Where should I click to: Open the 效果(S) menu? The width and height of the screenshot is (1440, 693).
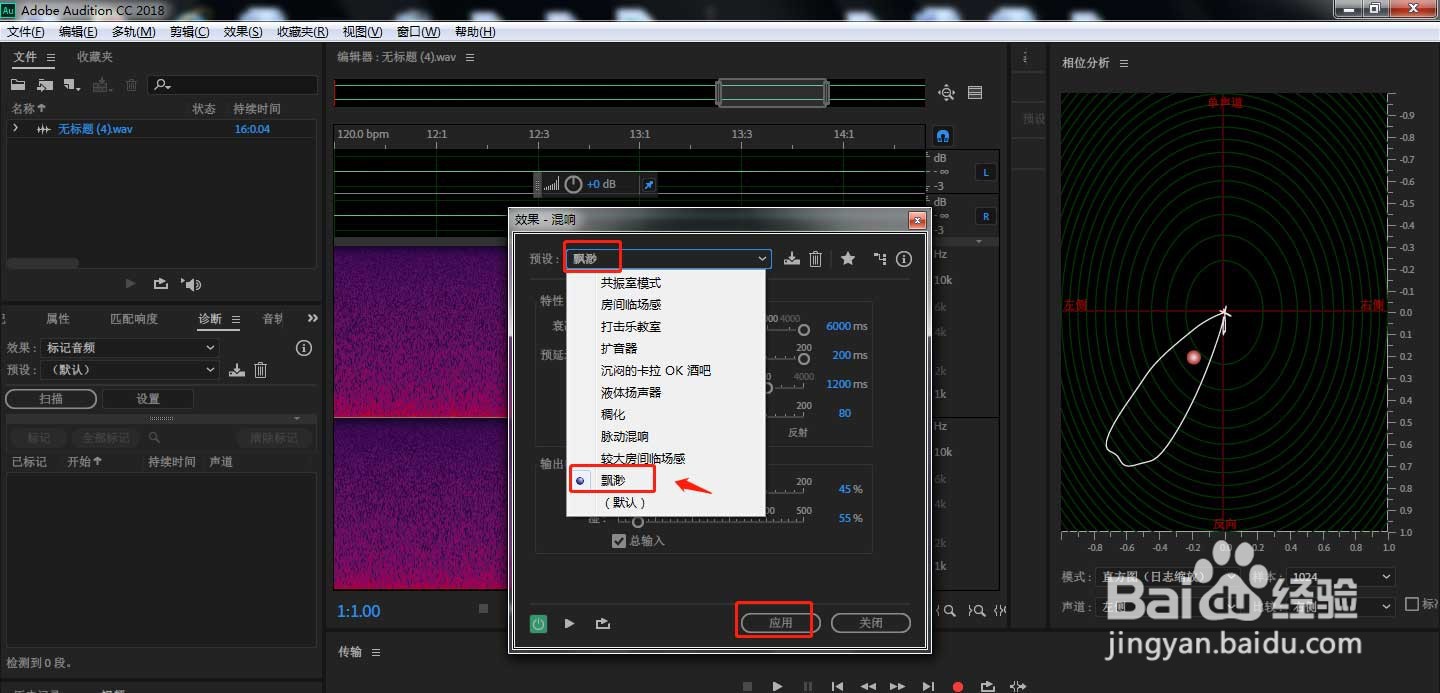click(x=243, y=32)
